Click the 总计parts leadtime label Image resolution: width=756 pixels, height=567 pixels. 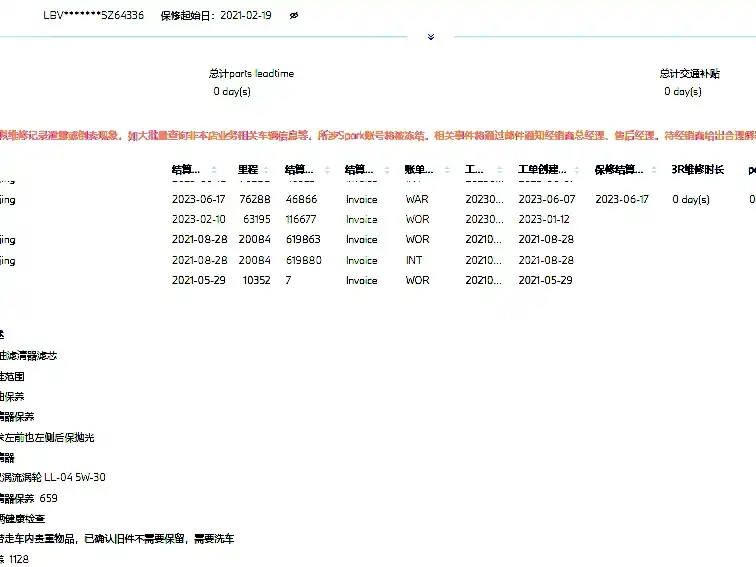click(251, 74)
